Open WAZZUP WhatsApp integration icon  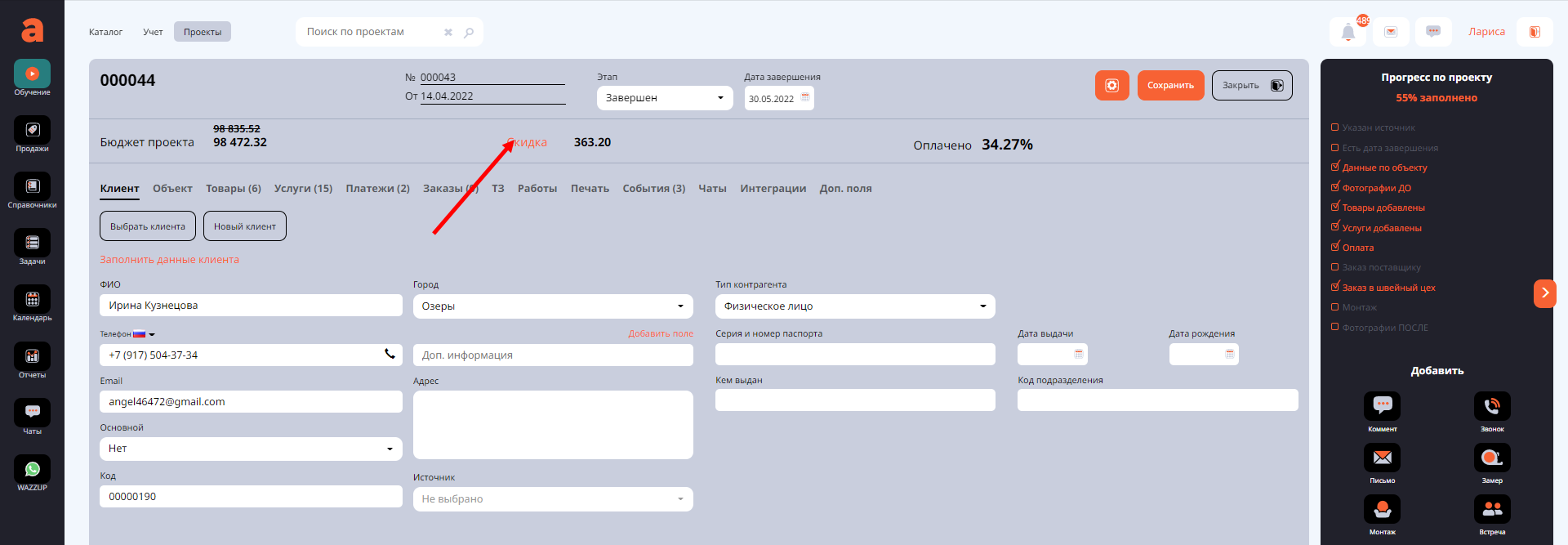click(x=32, y=470)
